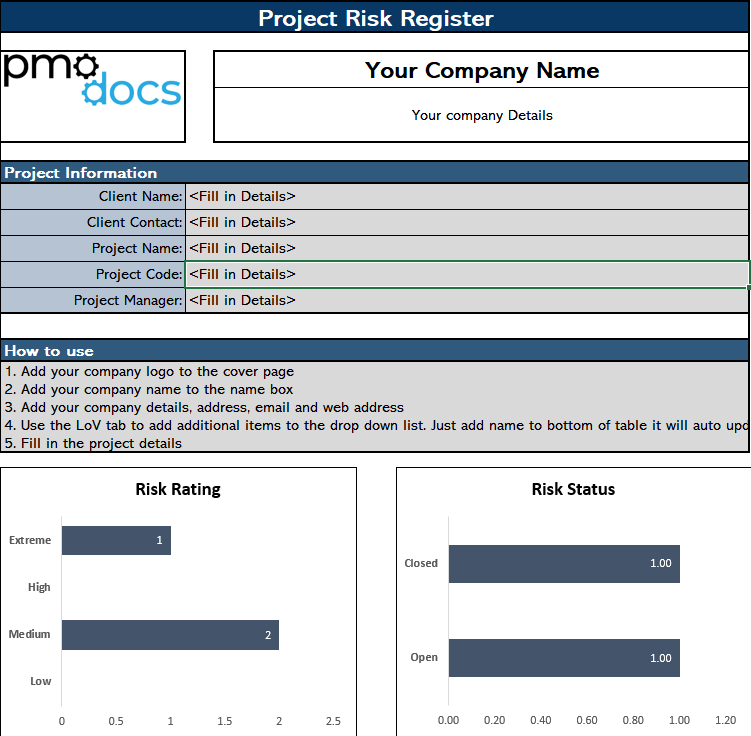Click the Closed bar in Risk Status chart
This screenshot has height=736, width=751.
tap(564, 564)
